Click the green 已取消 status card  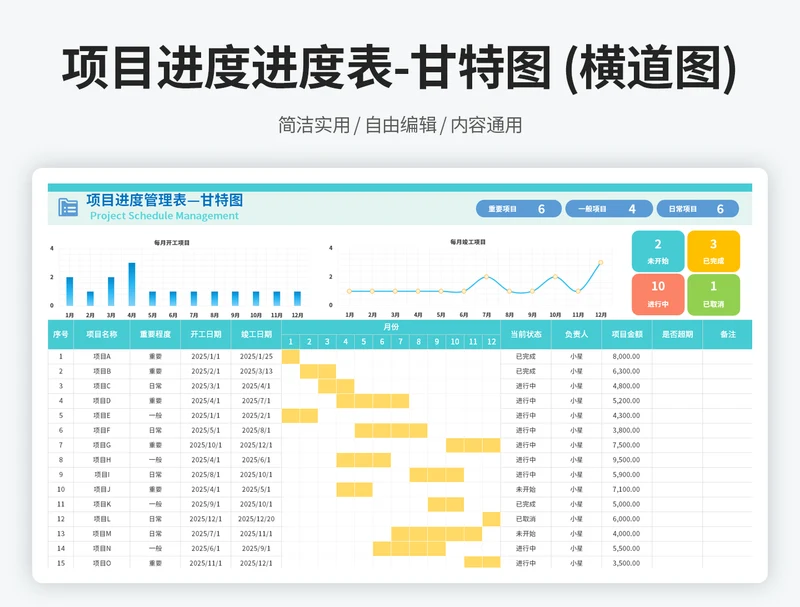tap(713, 294)
